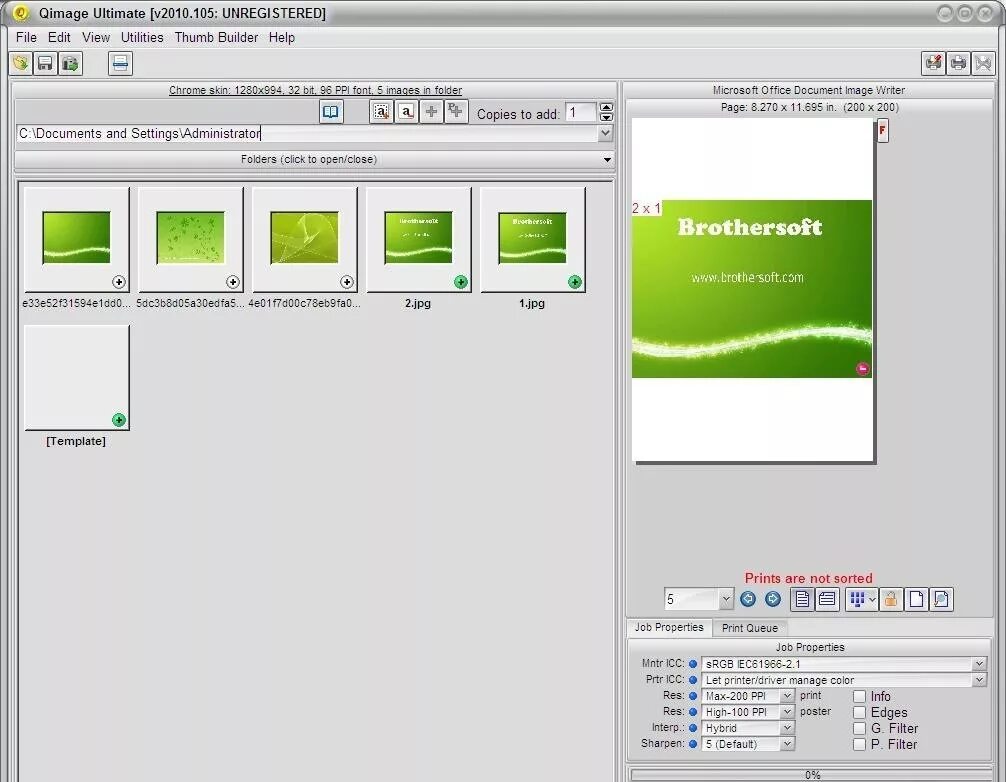
Task: Open the Utilities menu
Action: (142, 37)
